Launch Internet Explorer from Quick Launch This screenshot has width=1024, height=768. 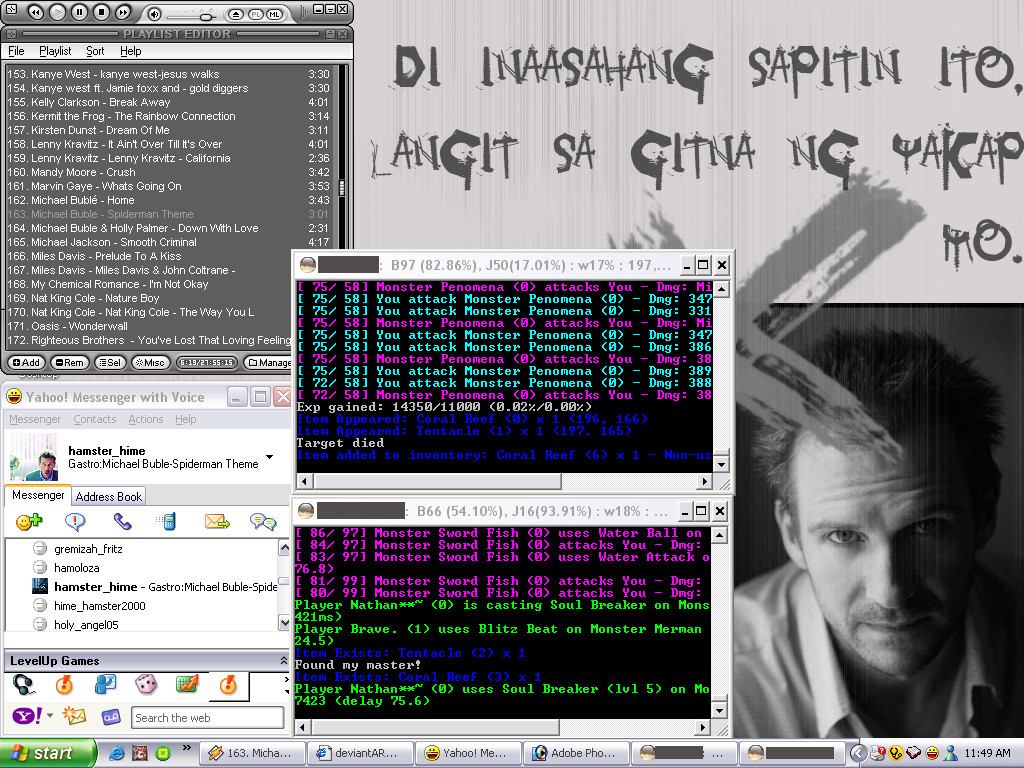(x=116, y=754)
